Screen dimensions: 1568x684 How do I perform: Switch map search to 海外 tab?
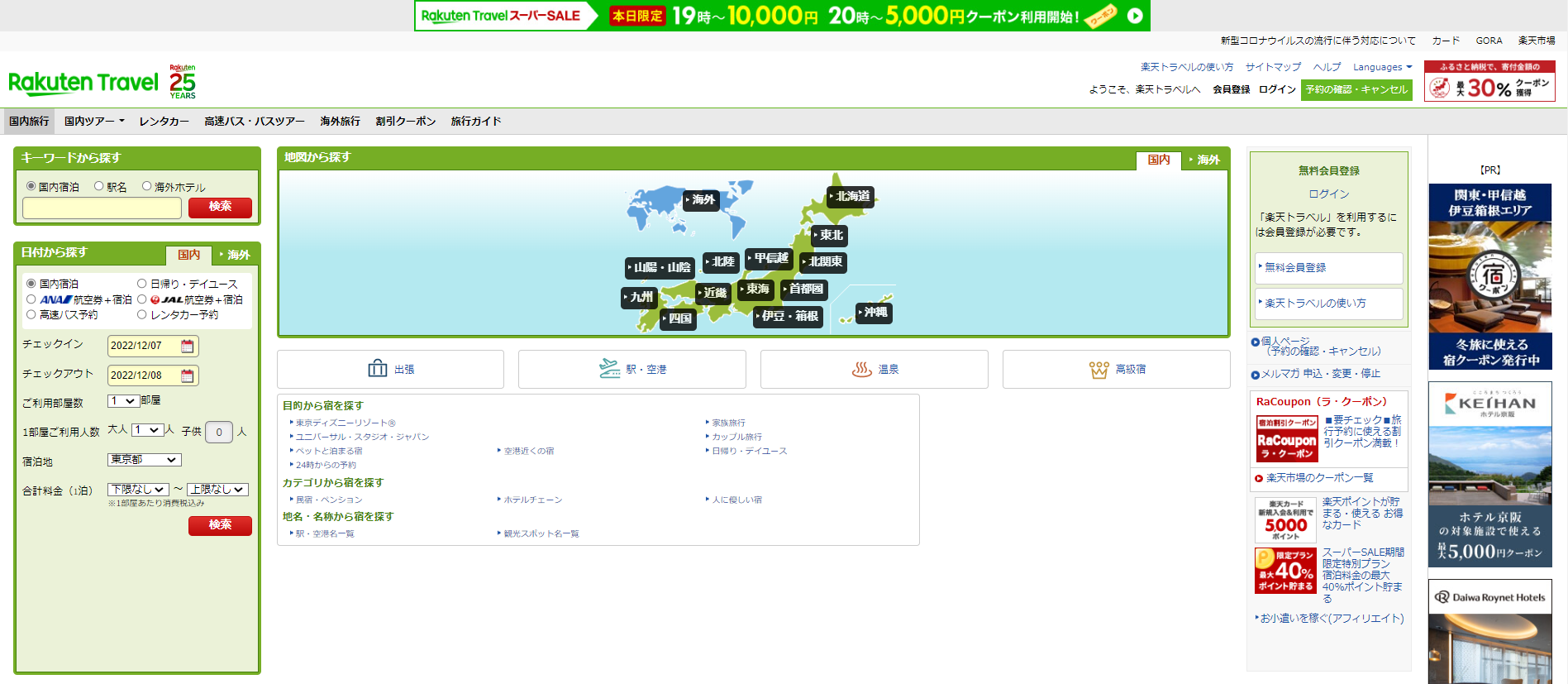pos(1205,160)
